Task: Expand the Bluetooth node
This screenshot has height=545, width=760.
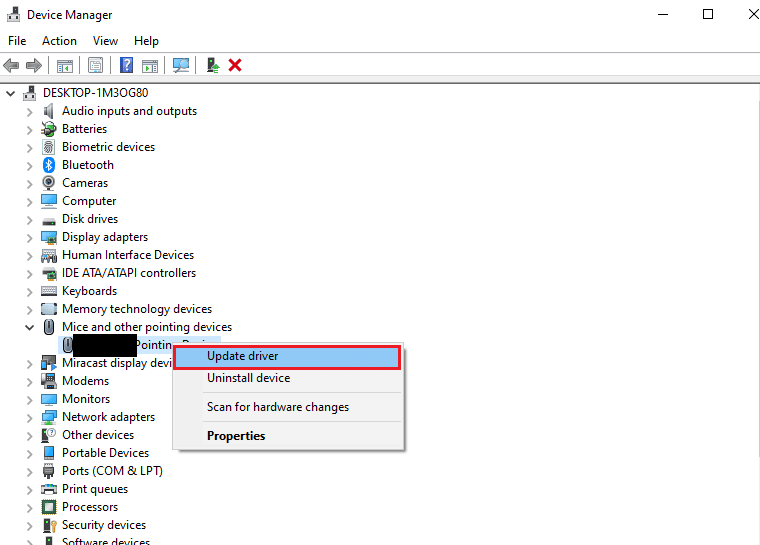Action: tap(29, 166)
